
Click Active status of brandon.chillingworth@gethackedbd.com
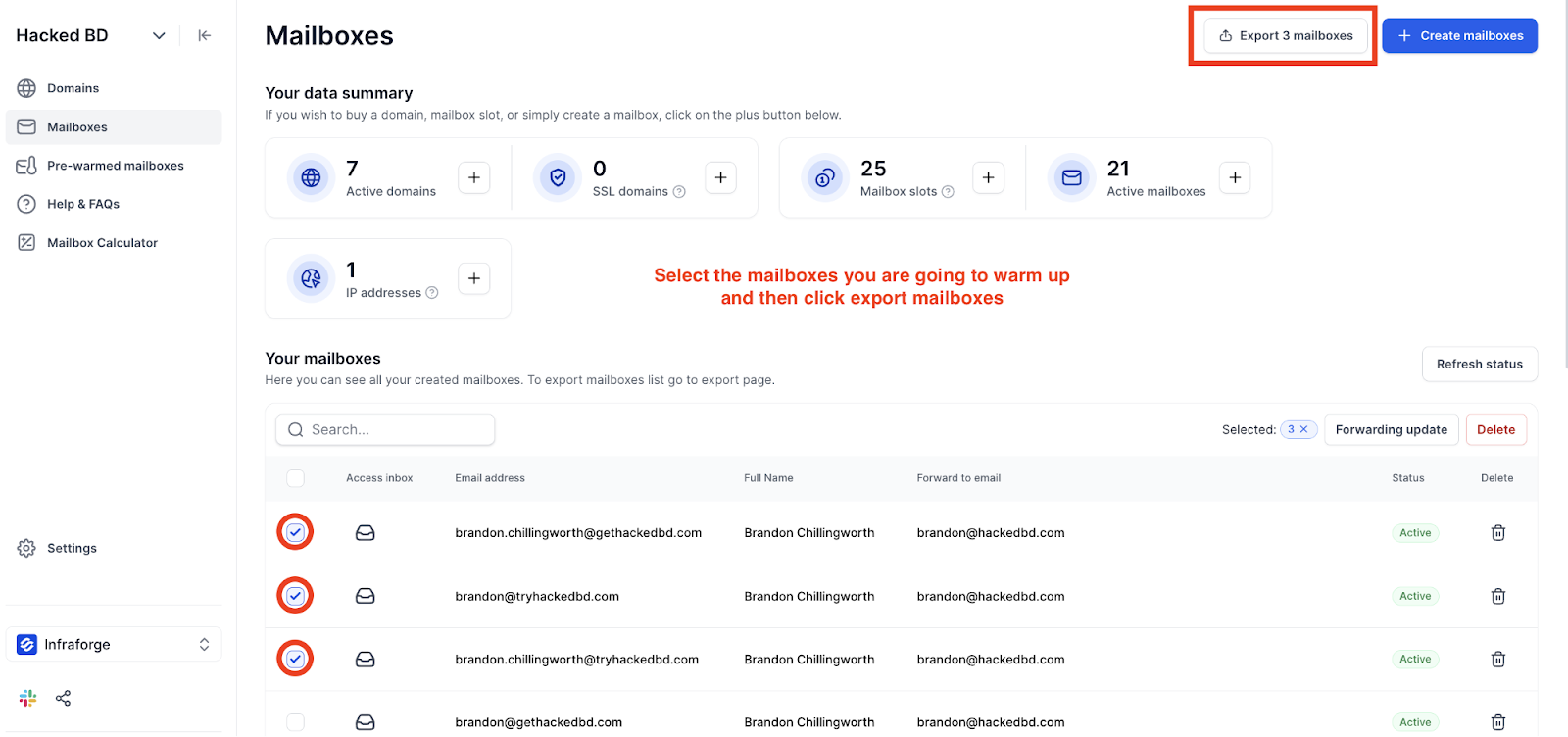tap(1415, 533)
